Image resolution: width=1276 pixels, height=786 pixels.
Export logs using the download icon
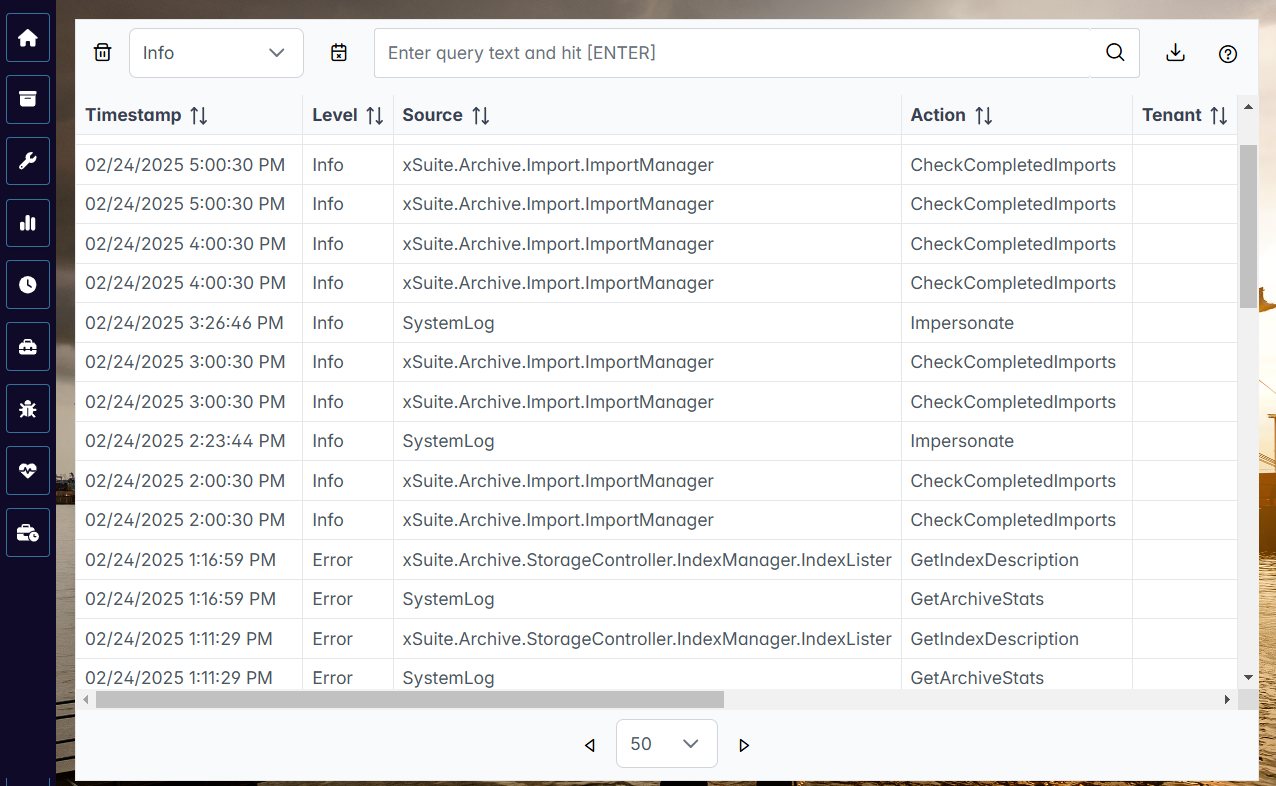[1175, 53]
